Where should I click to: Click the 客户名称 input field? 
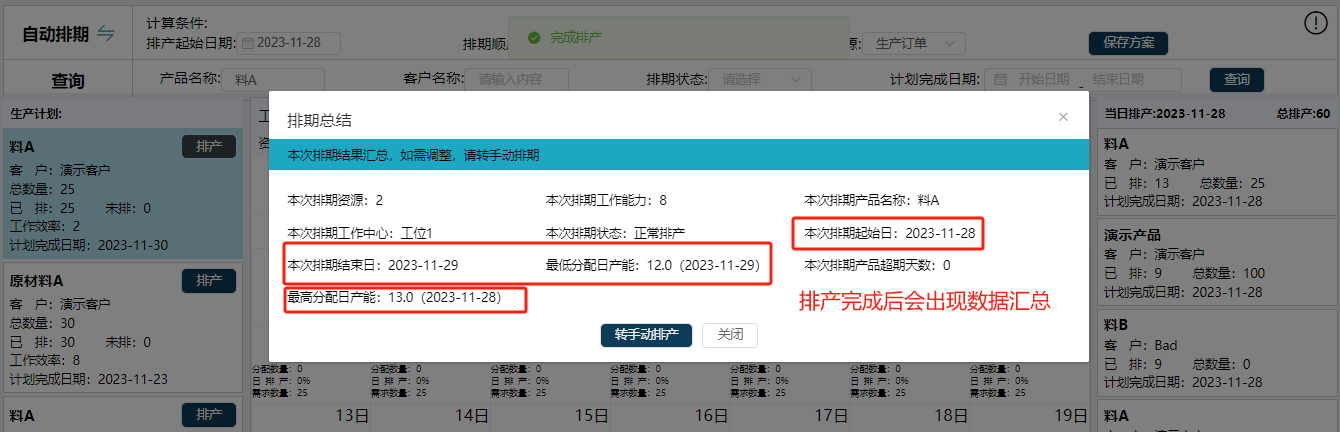point(518,79)
